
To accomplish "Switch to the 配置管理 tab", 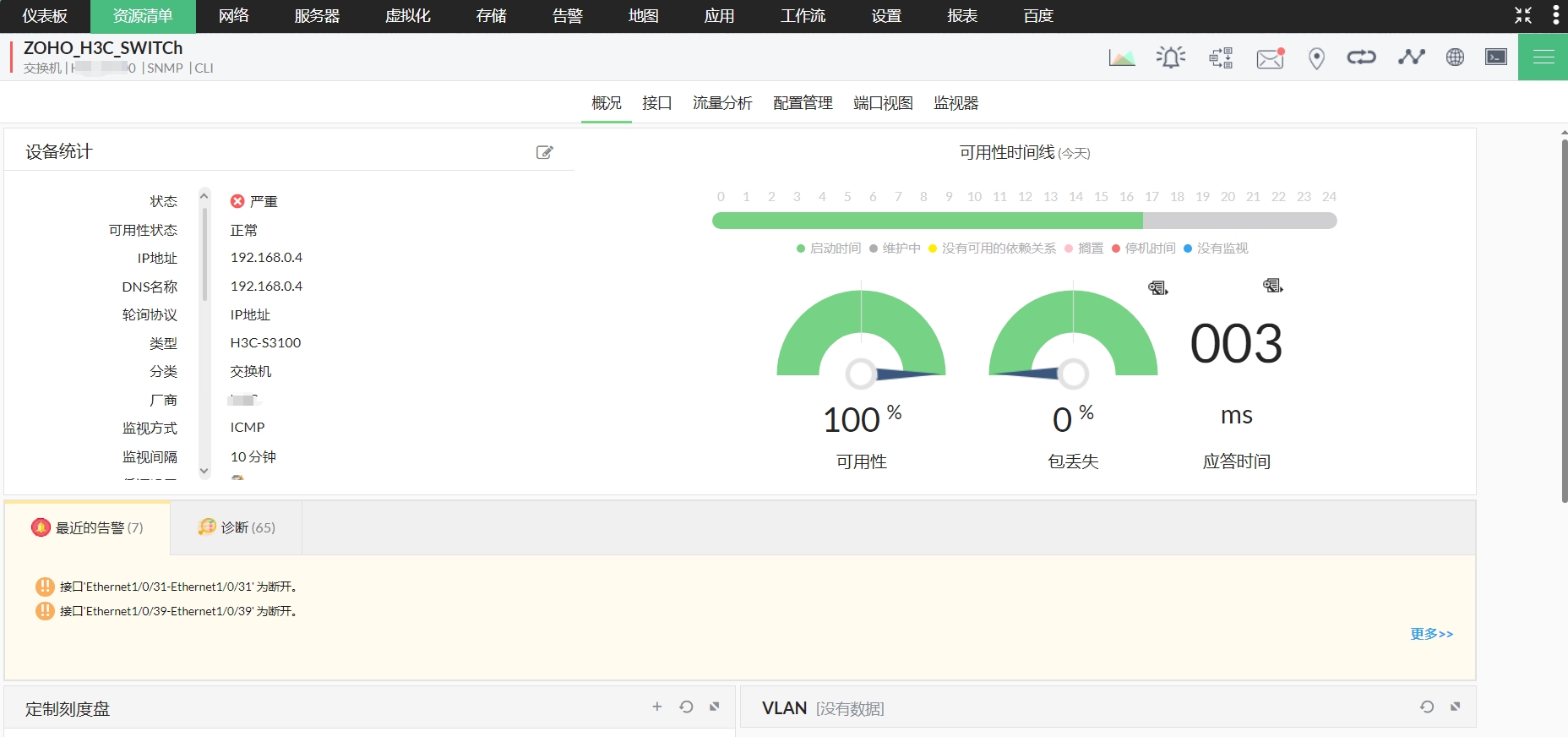I will pyautogui.click(x=803, y=103).
